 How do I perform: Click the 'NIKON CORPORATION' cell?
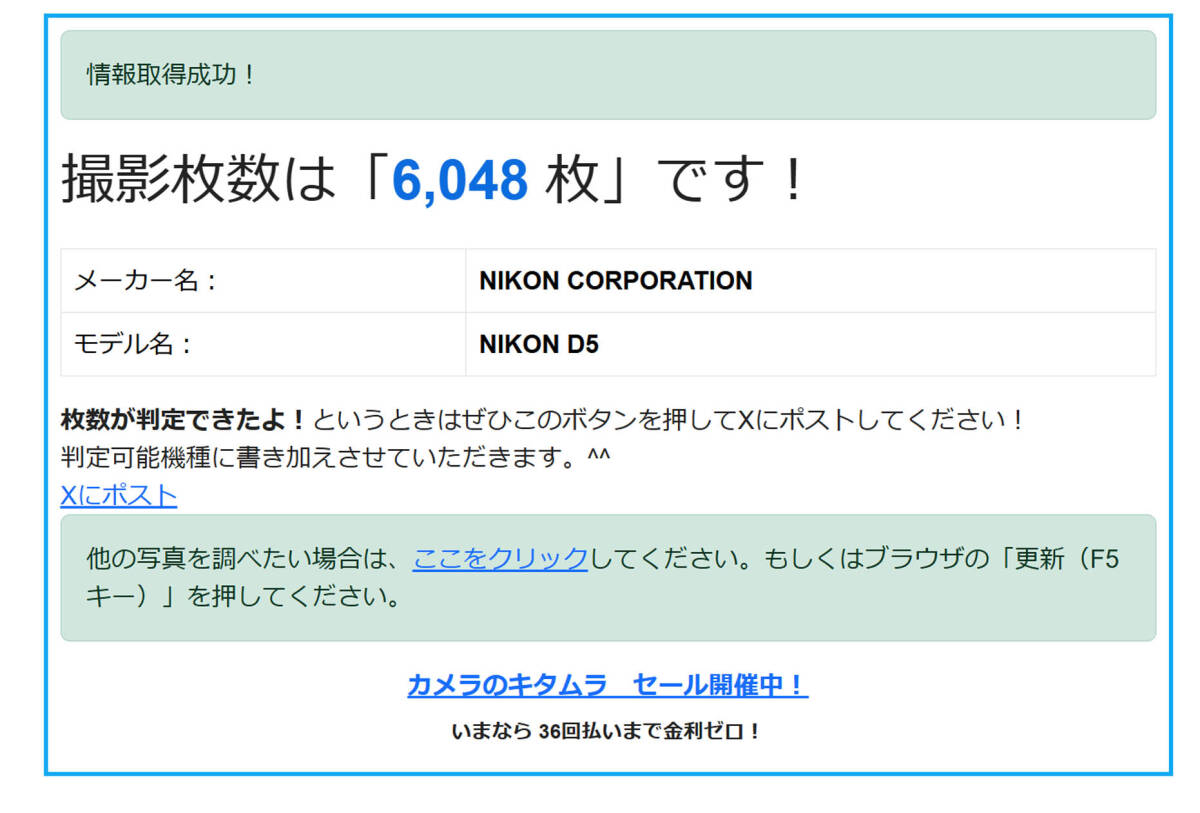(x=810, y=281)
